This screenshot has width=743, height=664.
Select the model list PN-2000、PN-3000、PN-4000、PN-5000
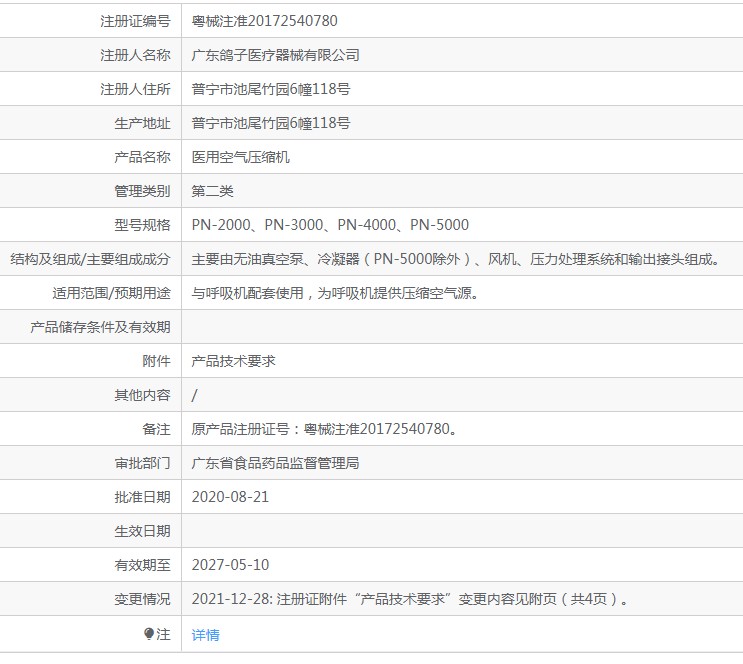pos(330,225)
